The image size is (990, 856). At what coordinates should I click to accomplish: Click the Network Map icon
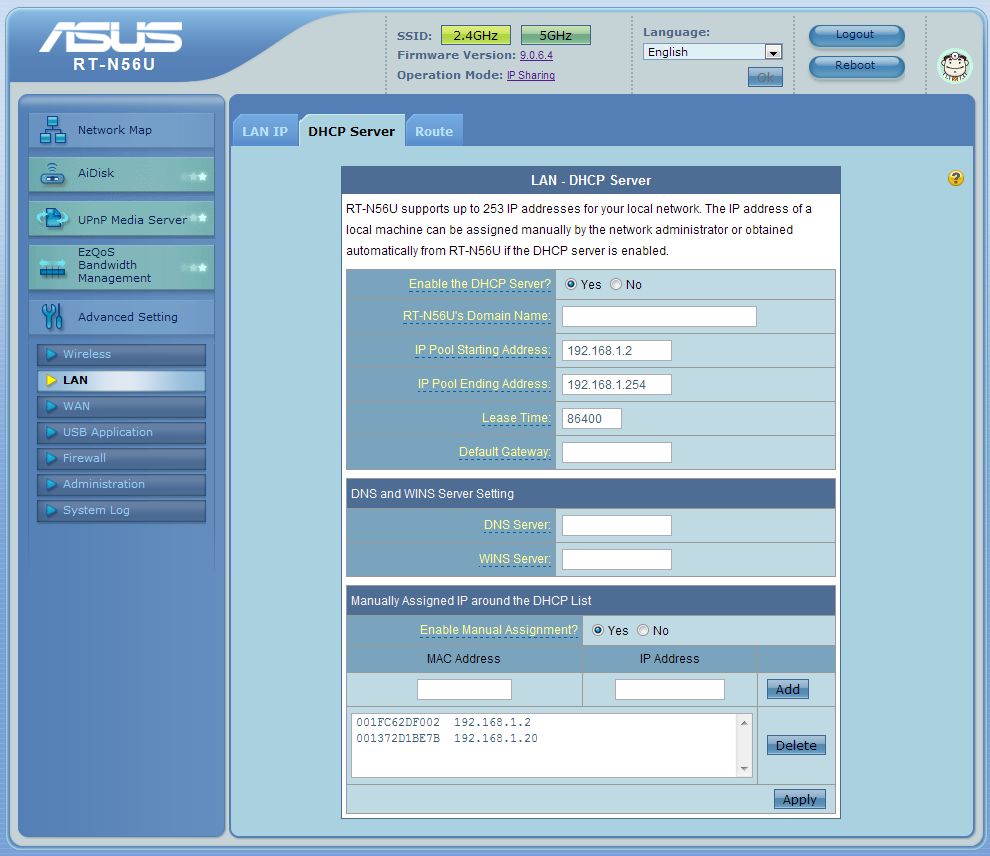point(53,130)
